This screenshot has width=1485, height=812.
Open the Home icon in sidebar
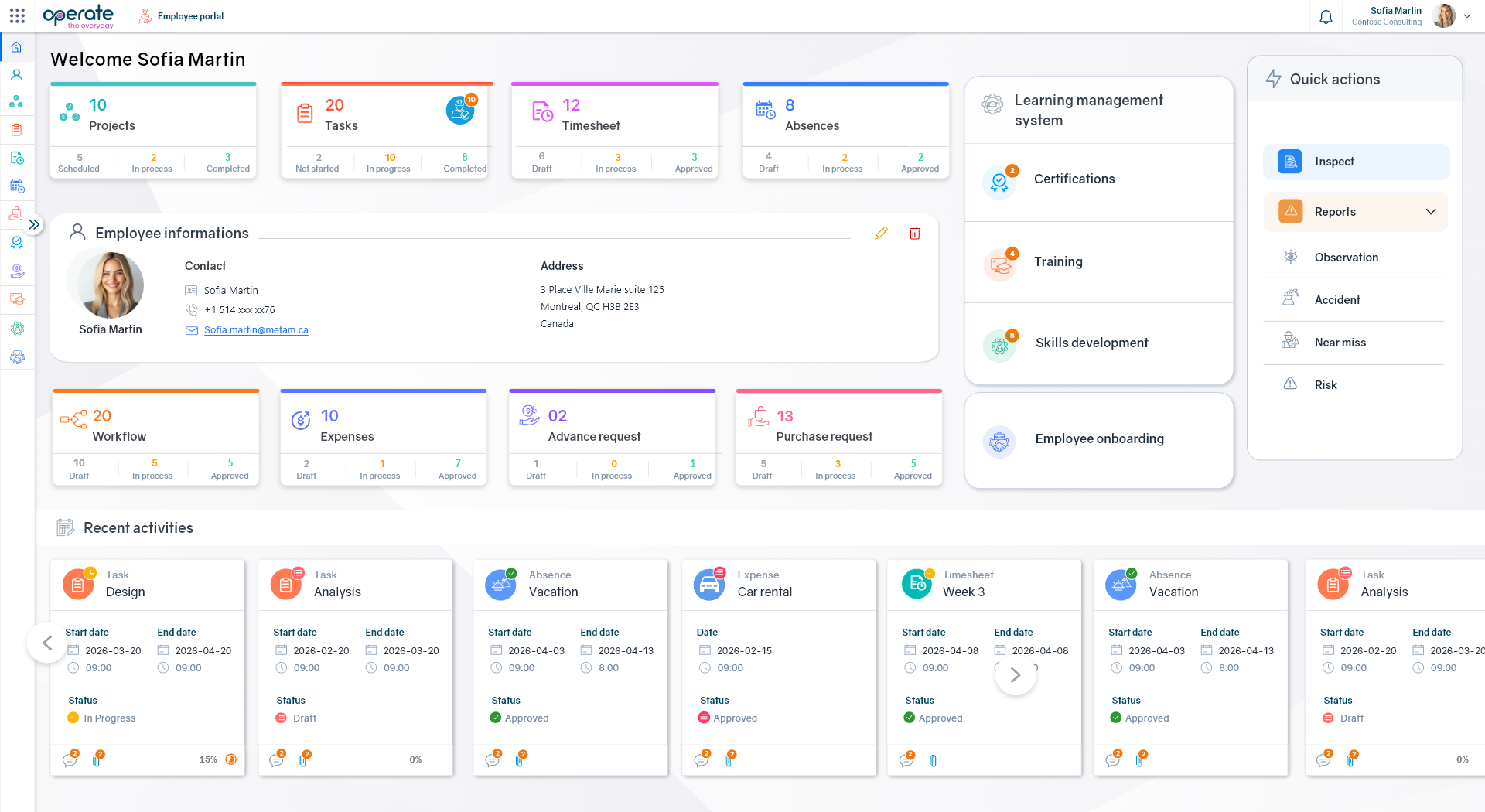click(16, 47)
